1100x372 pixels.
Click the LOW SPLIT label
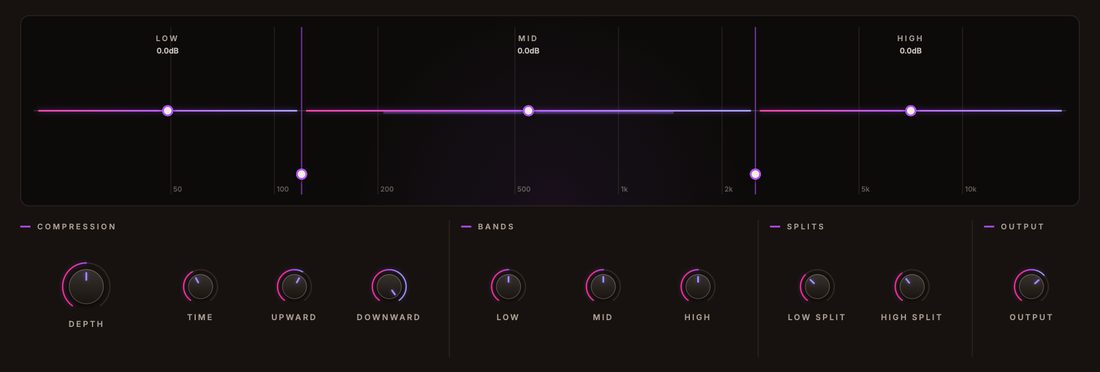817,317
